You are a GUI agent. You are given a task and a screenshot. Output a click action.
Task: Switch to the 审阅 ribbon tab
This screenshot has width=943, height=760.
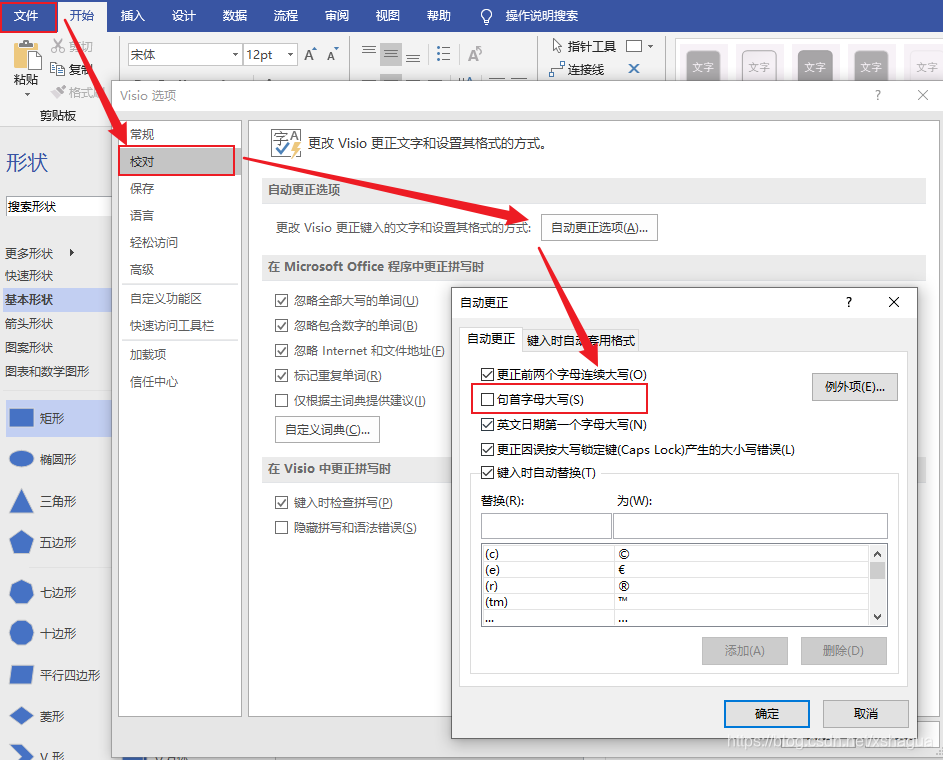click(x=337, y=16)
